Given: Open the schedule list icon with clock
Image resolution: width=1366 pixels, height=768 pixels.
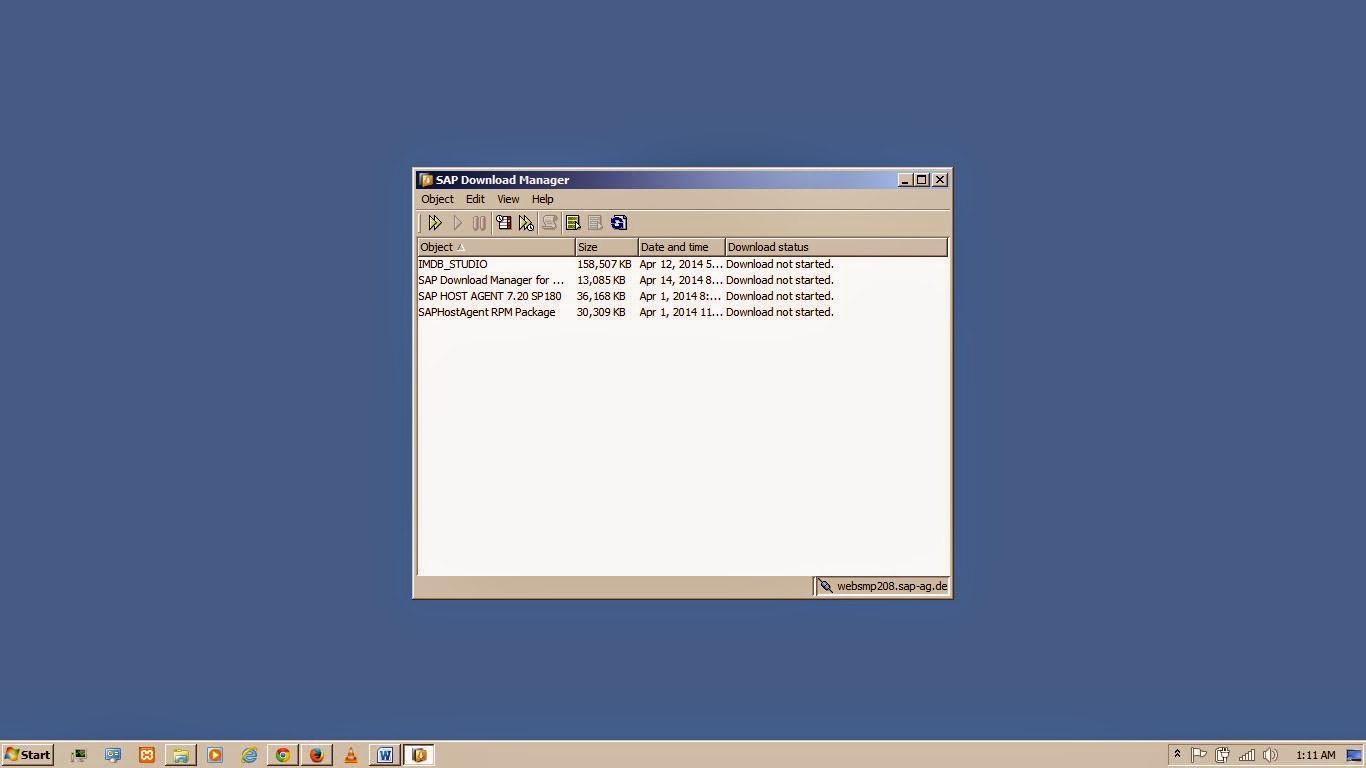Looking at the screenshot, I should (504, 223).
